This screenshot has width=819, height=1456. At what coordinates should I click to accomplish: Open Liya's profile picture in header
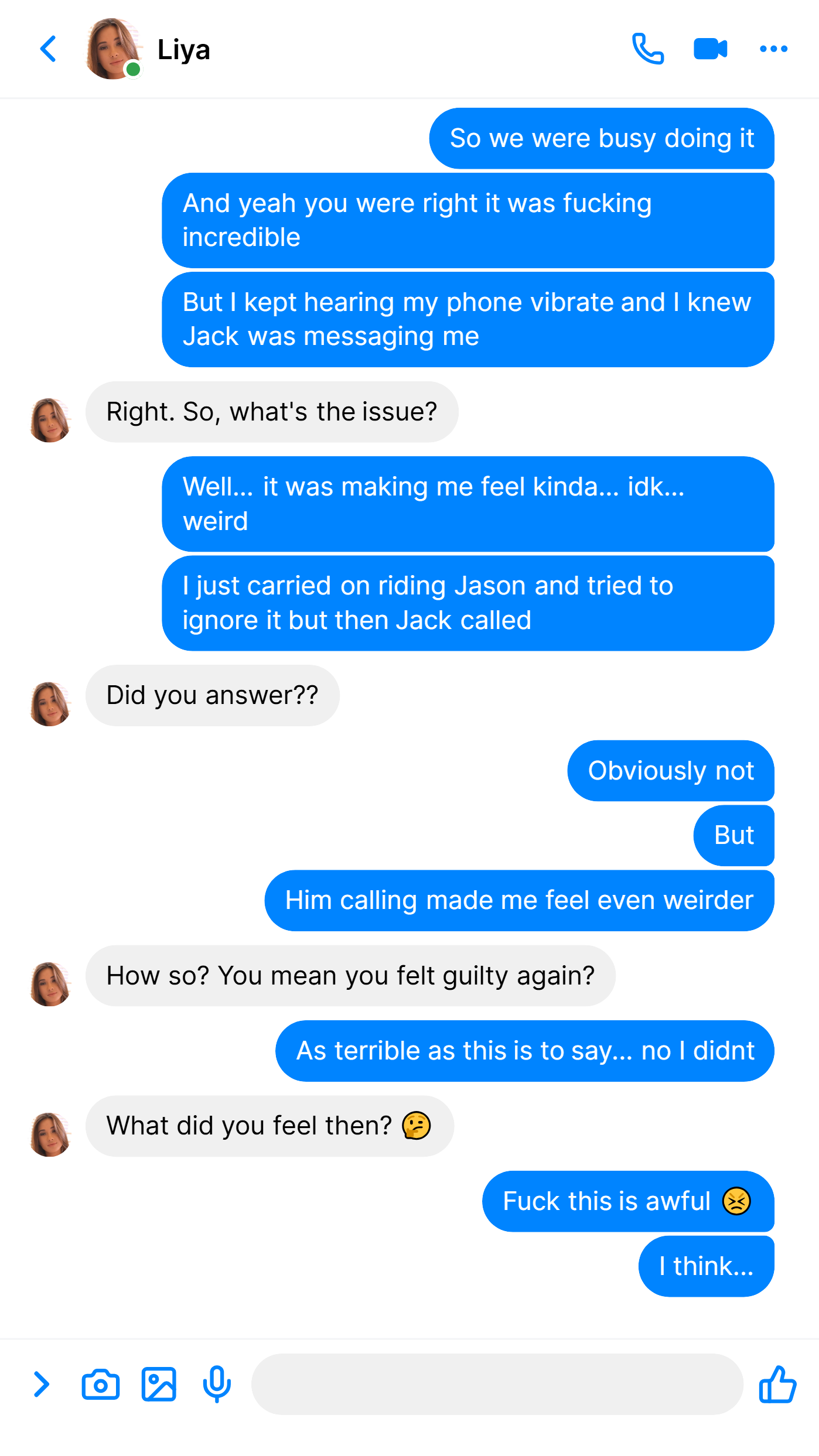click(x=114, y=49)
